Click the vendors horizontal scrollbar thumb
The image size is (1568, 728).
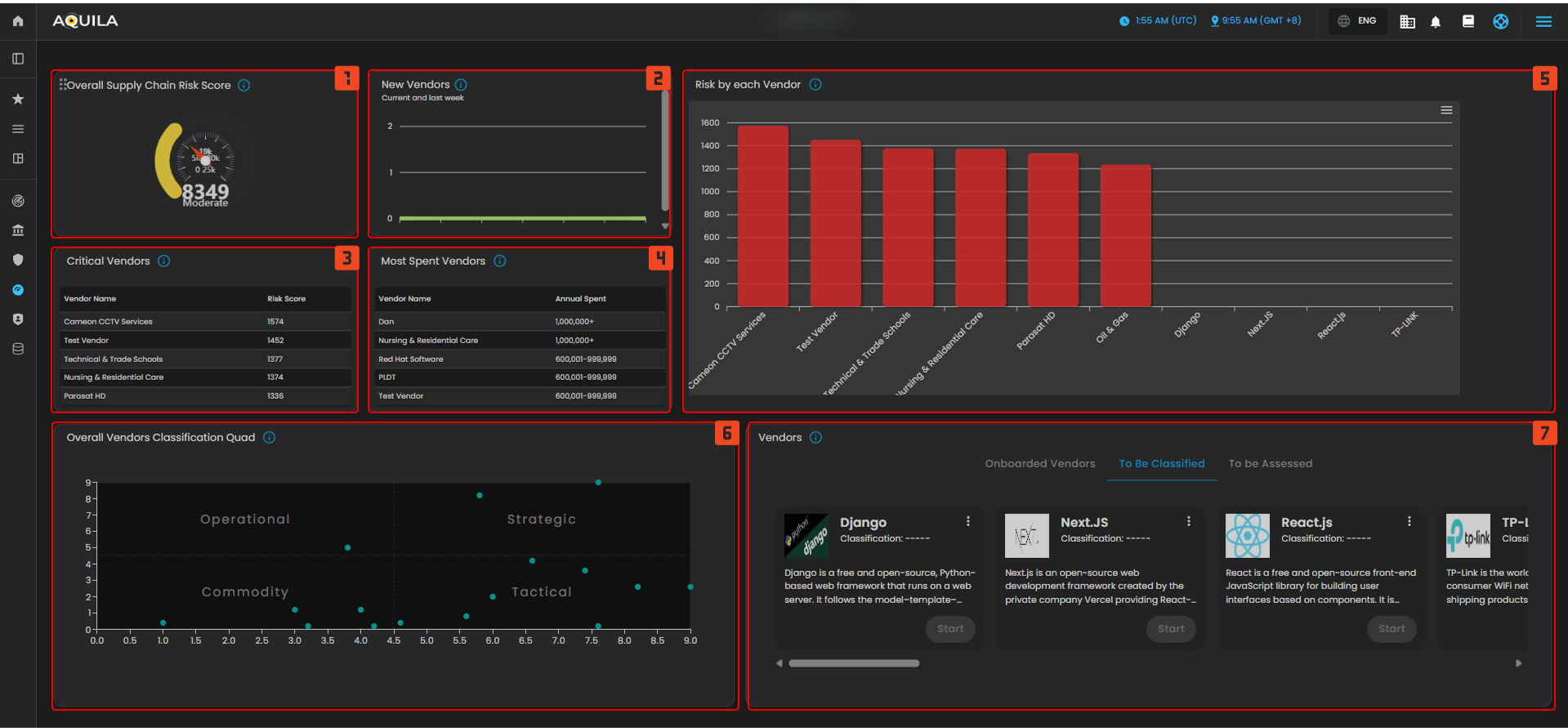(x=854, y=663)
